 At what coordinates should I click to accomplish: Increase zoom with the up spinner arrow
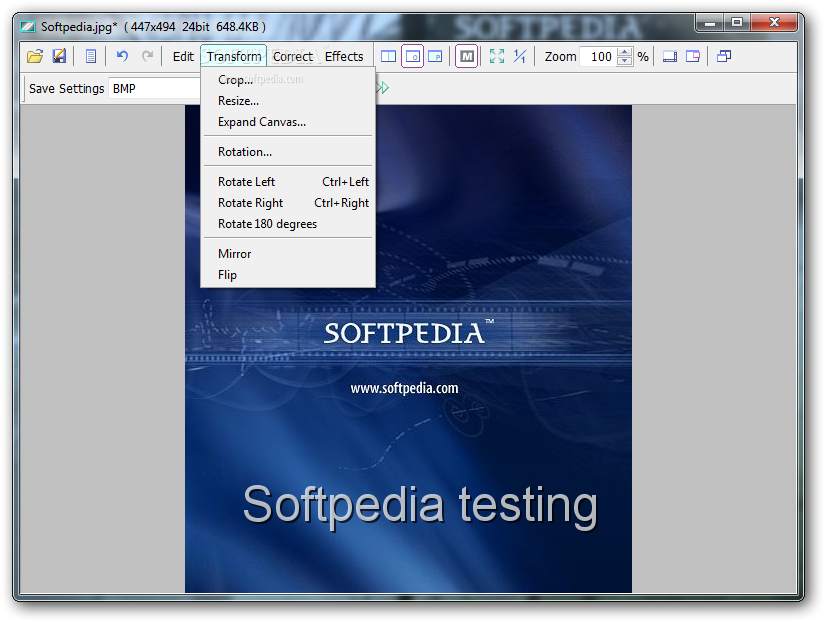(x=625, y=52)
